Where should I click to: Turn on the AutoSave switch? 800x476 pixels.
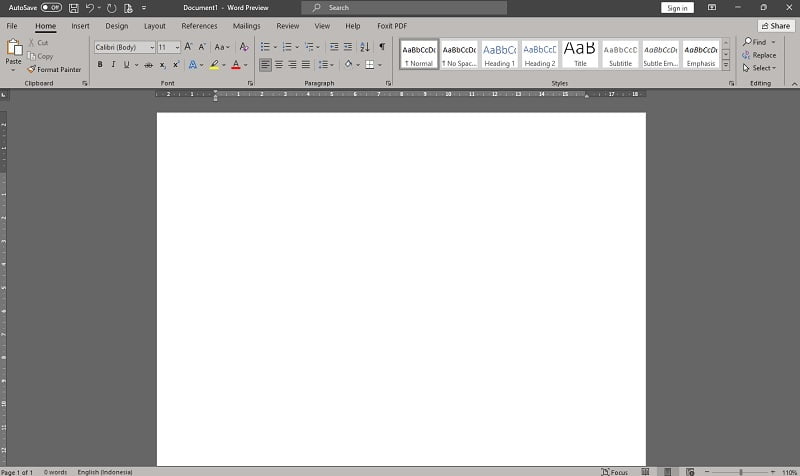[51, 8]
